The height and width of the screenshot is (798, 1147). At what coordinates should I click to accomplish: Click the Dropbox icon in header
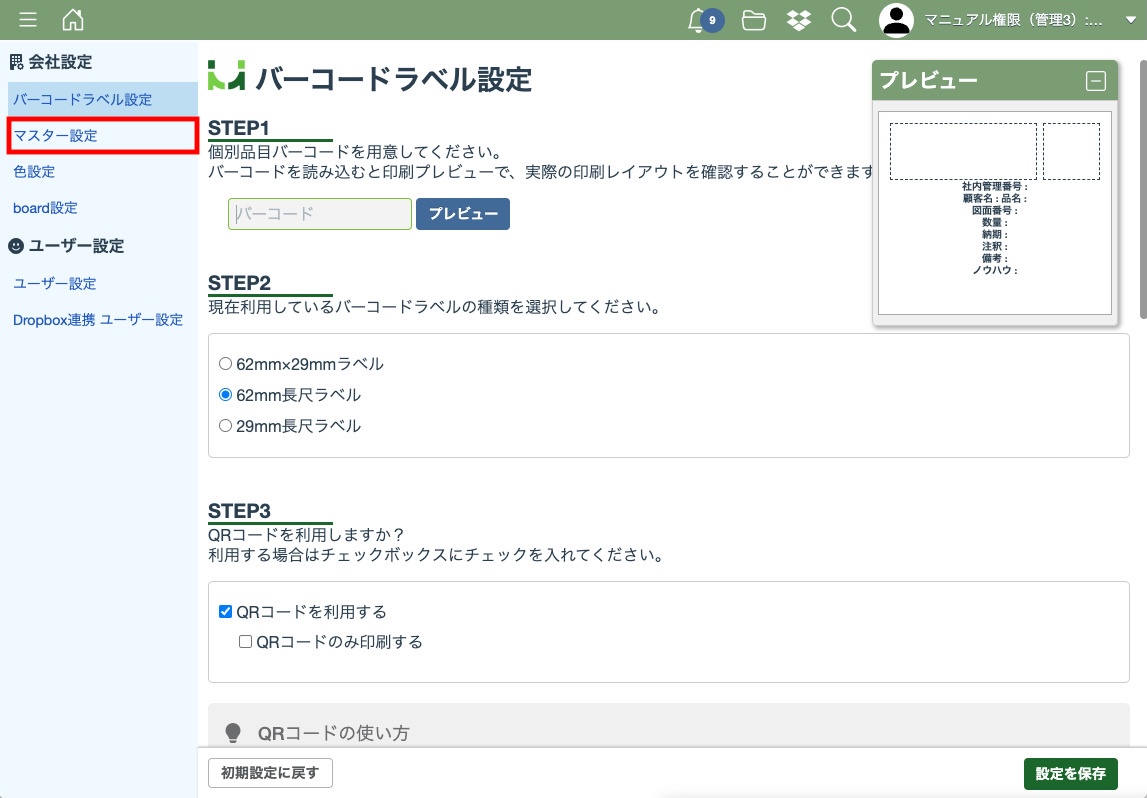coord(799,20)
